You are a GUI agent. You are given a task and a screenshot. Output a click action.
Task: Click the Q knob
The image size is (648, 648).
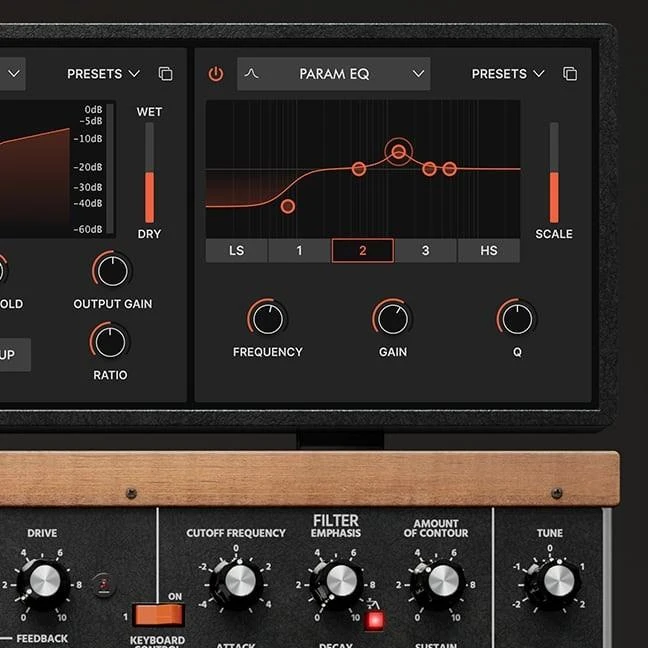coord(517,319)
